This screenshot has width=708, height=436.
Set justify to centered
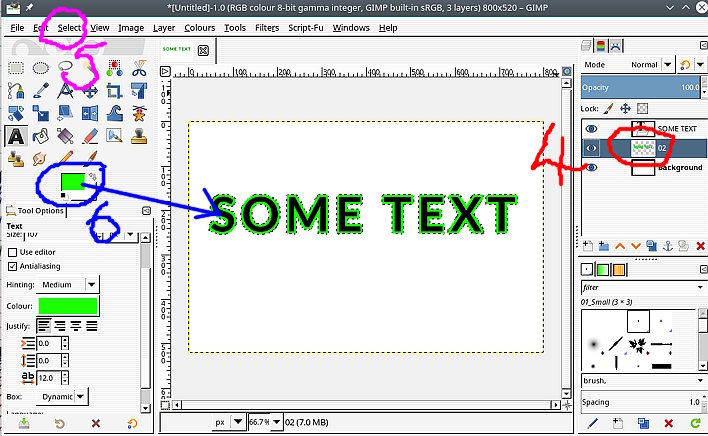[76, 325]
